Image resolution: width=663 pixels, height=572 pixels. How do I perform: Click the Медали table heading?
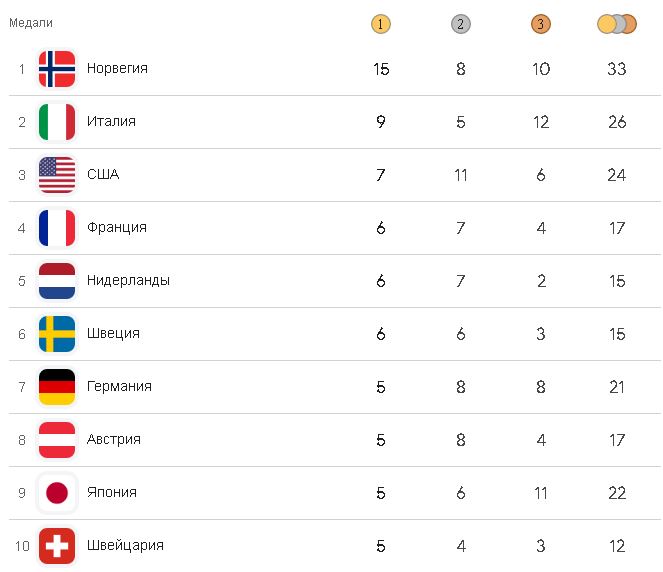[31, 22]
